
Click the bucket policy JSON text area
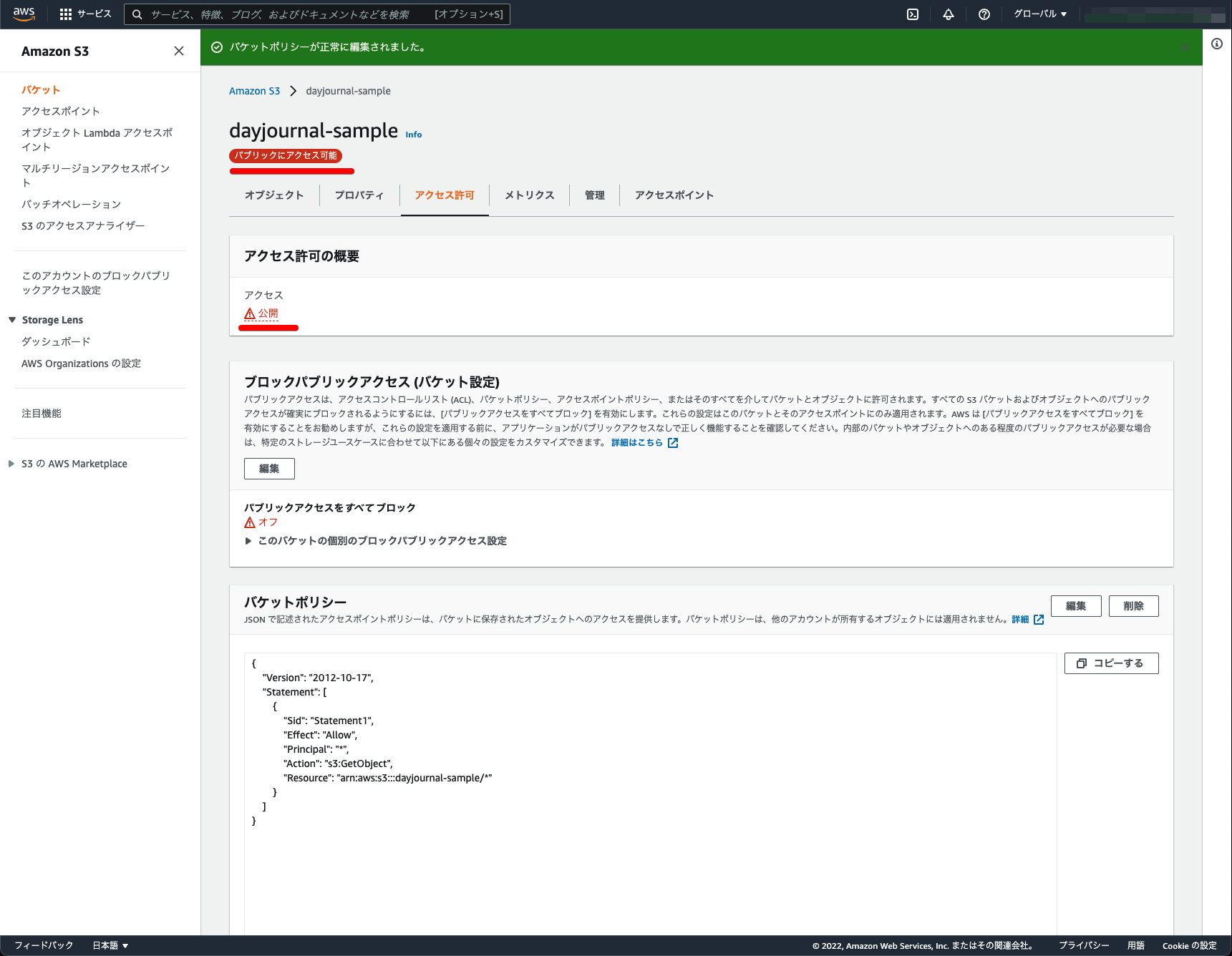650,793
